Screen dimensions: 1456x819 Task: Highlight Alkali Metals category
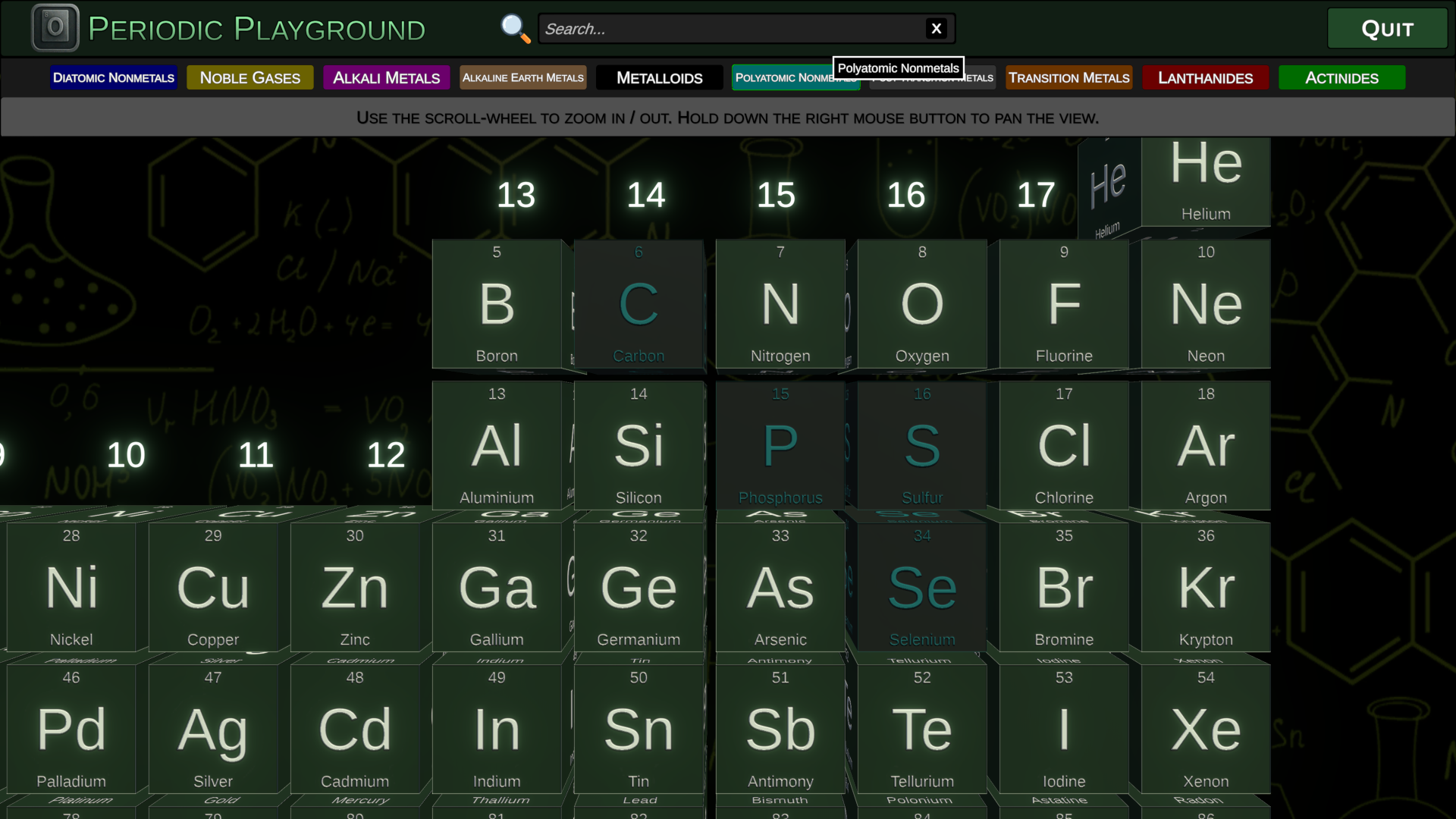(387, 77)
